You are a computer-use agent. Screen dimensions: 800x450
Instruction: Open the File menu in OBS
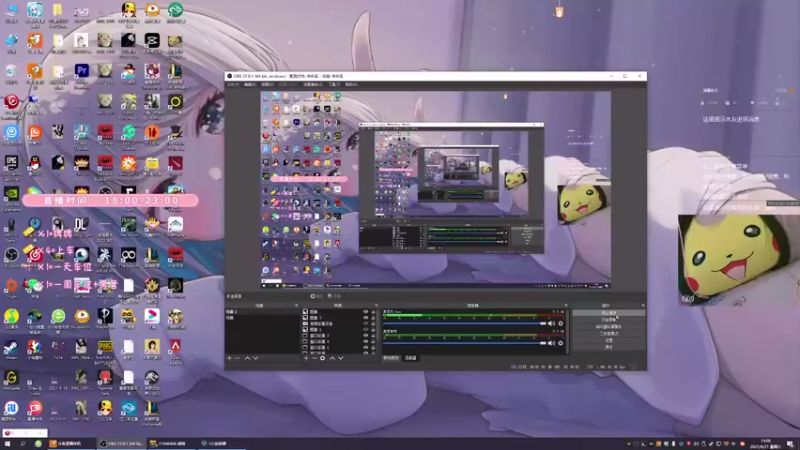[x=232, y=84]
